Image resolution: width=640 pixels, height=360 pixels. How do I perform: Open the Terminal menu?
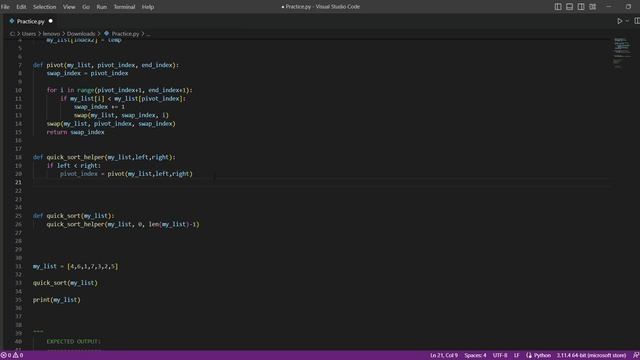click(124, 7)
